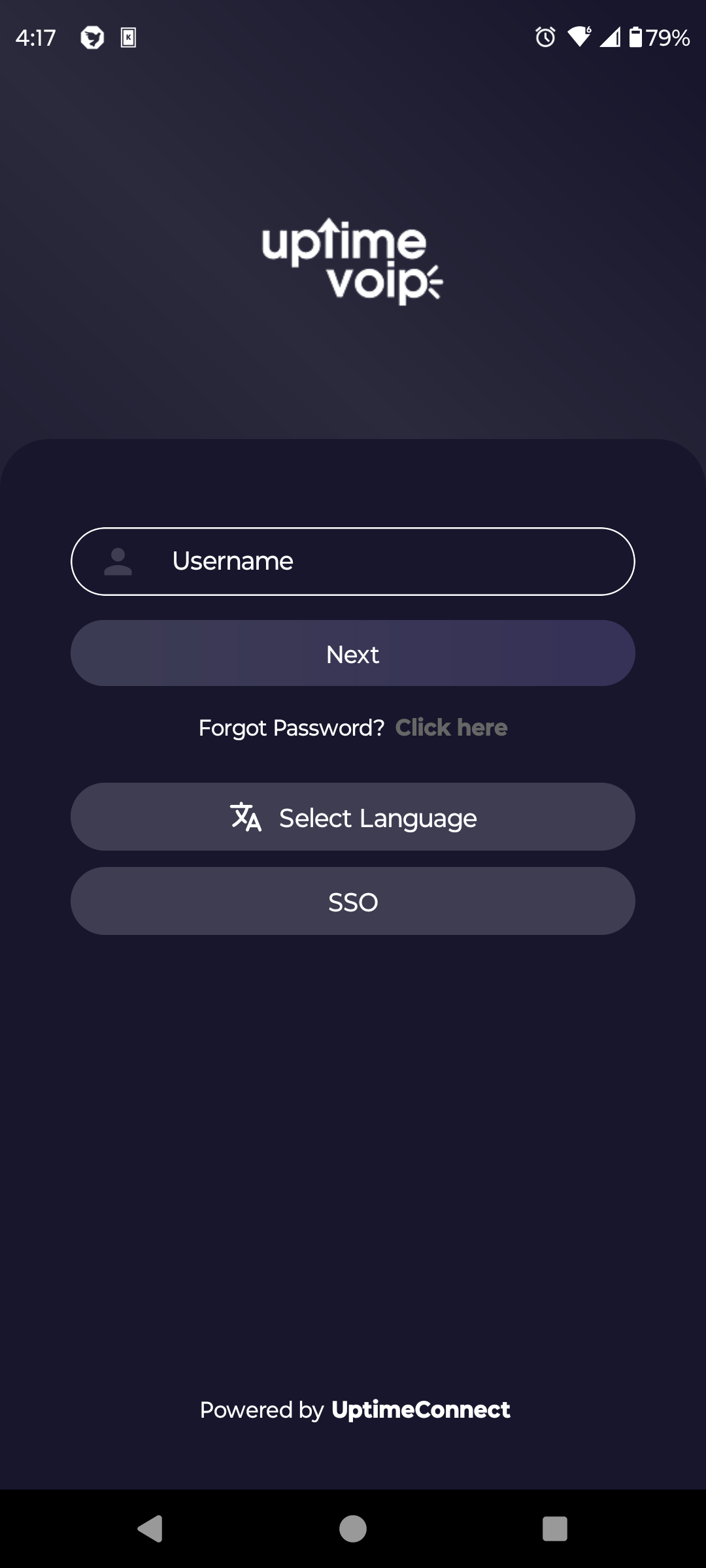Tap the Android home circle button
The width and height of the screenshot is (706, 1568).
pyautogui.click(x=353, y=1529)
